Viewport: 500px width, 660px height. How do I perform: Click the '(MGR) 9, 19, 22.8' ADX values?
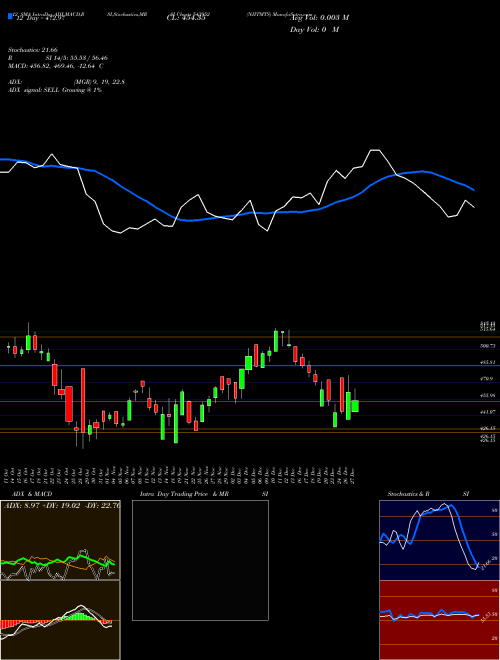click(99, 82)
